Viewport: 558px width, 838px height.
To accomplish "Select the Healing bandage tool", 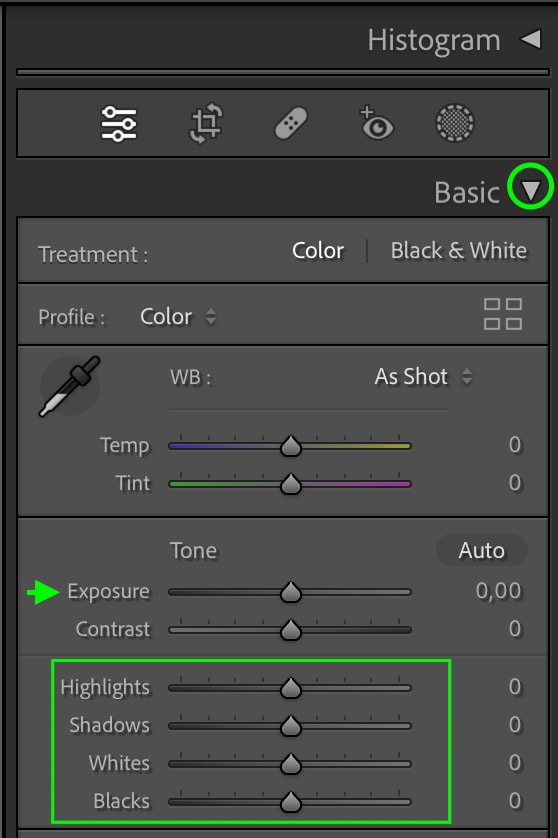I will 291,123.
